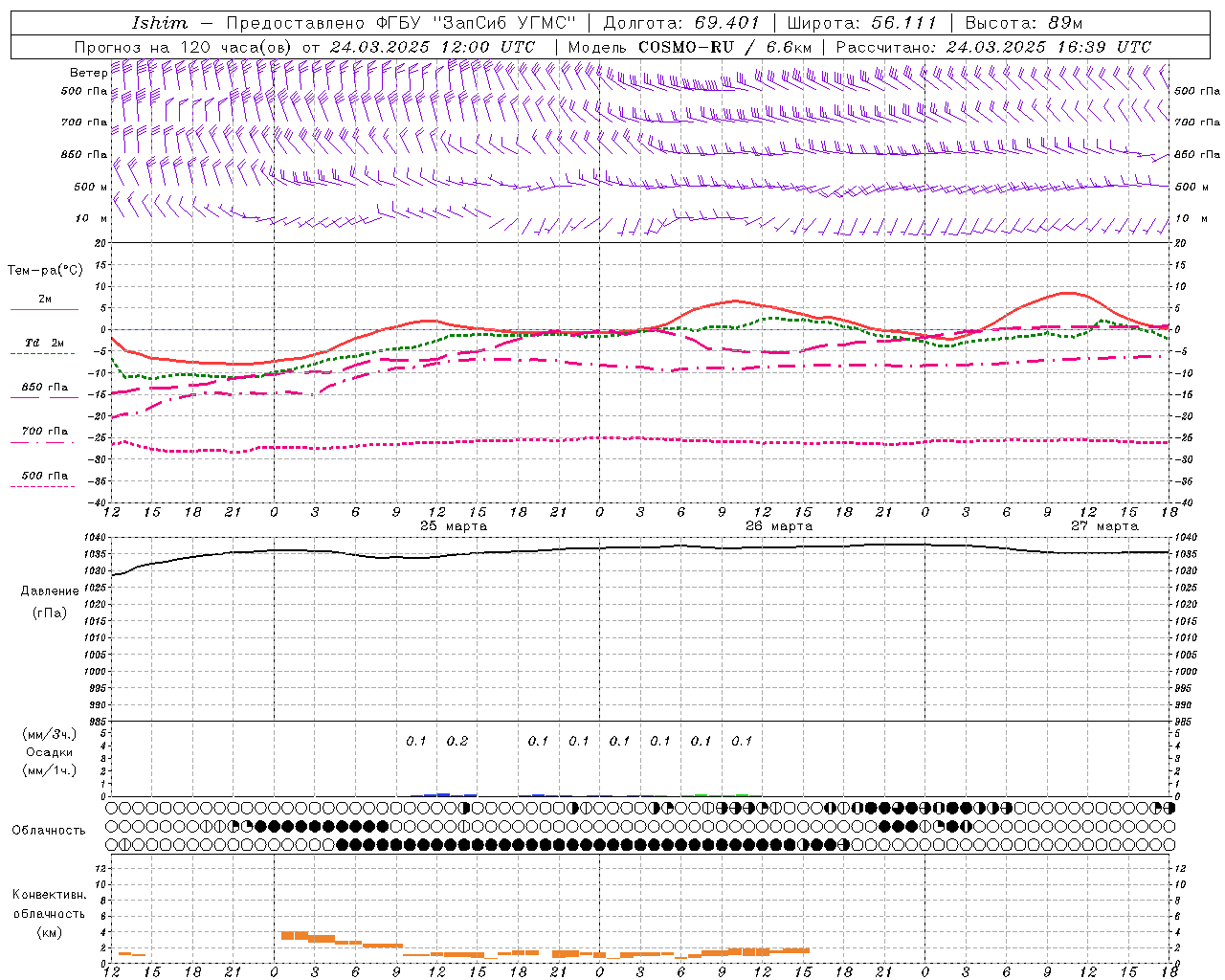This screenshot has height=980, width=1225.
Task: Click the dashed line under Td 2м legend
Action: coord(43,354)
